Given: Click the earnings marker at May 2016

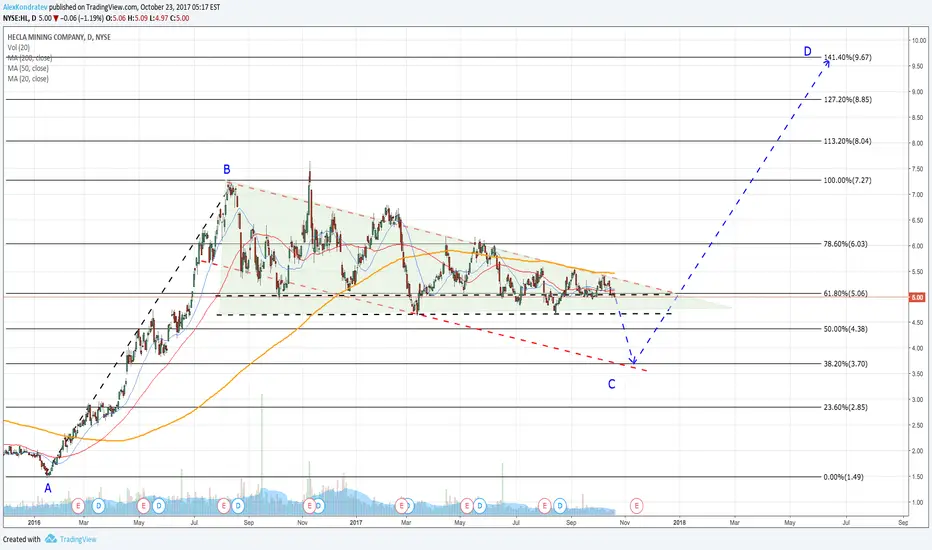Looking at the screenshot, I should 143,506.
